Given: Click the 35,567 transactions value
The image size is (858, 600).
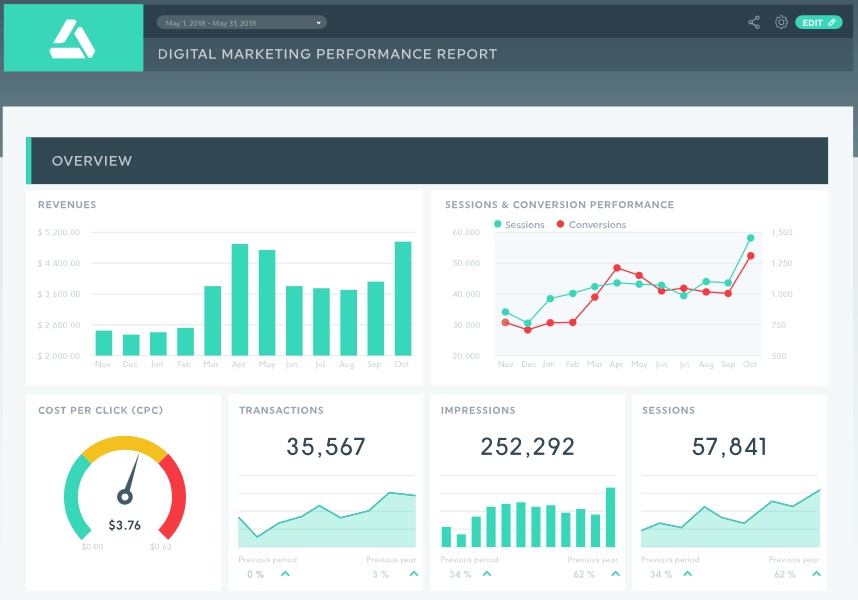Looking at the screenshot, I should [x=326, y=447].
